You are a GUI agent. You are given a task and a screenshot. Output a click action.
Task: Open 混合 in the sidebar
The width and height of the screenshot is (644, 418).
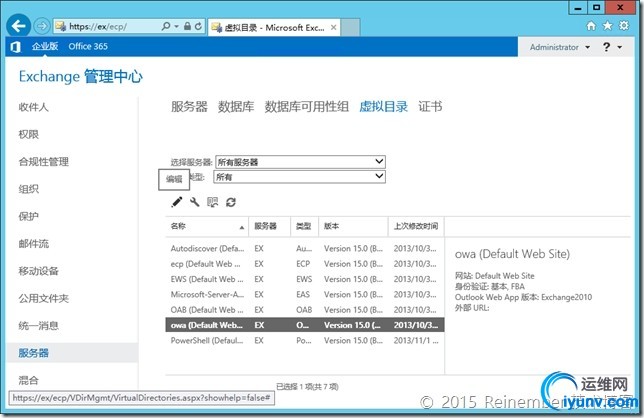point(28,380)
